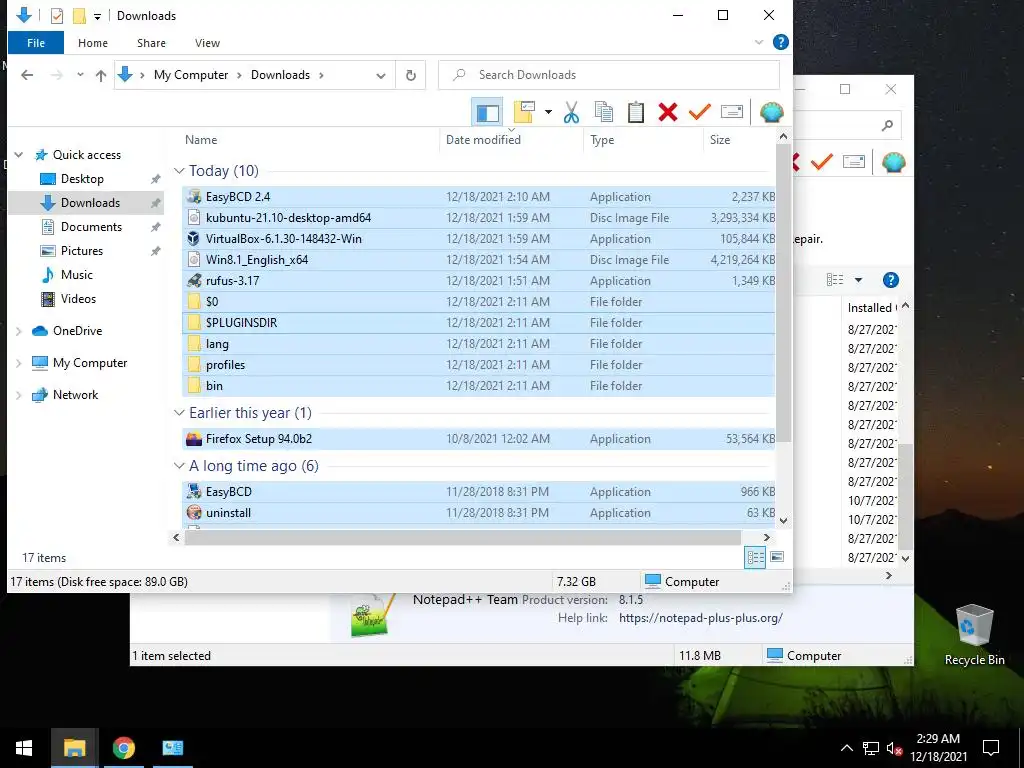Show hidden tray icons chevron
The height and width of the screenshot is (768, 1024).
click(x=846, y=748)
